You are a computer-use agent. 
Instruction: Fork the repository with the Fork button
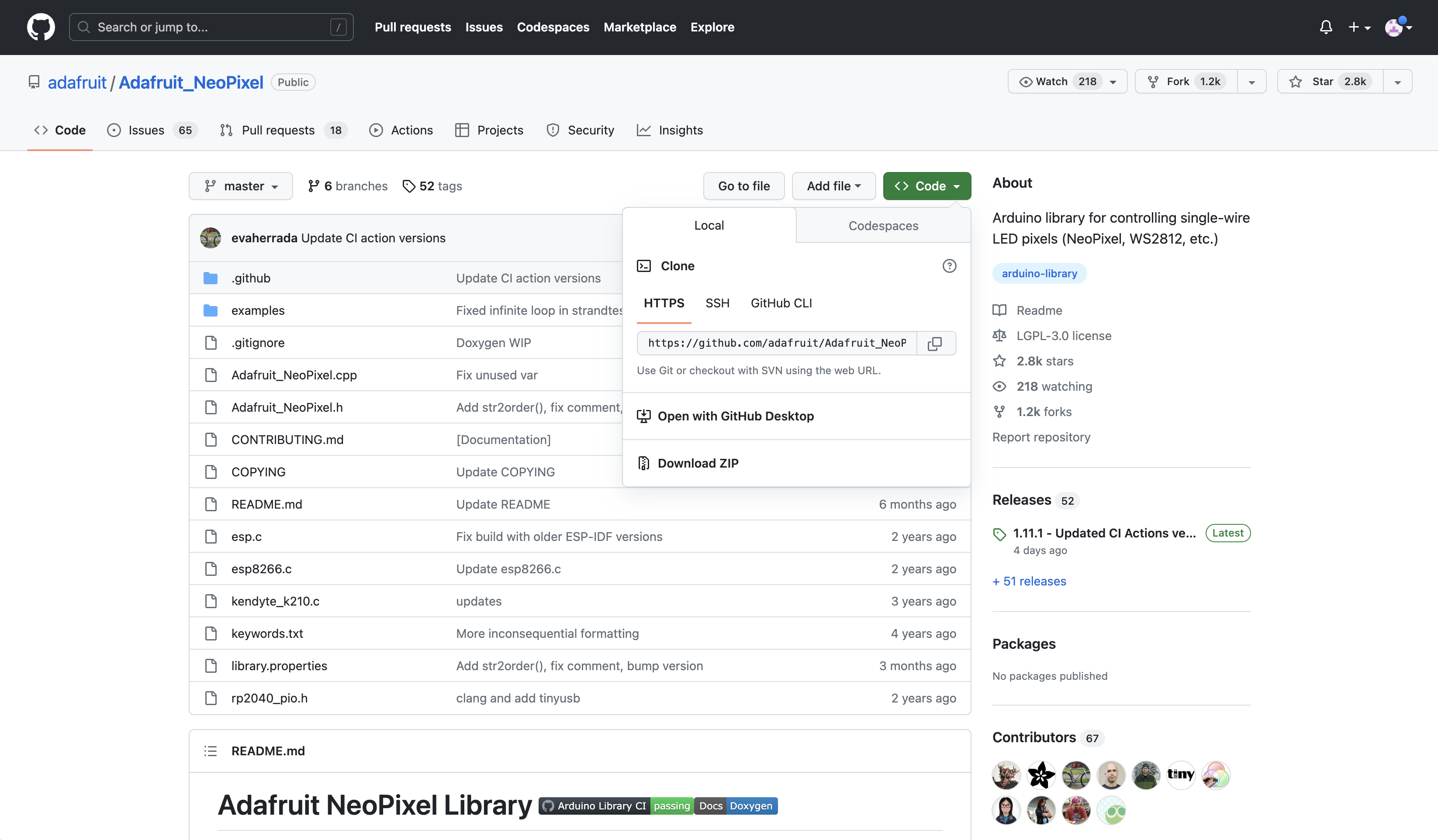tap(1186, 82)
